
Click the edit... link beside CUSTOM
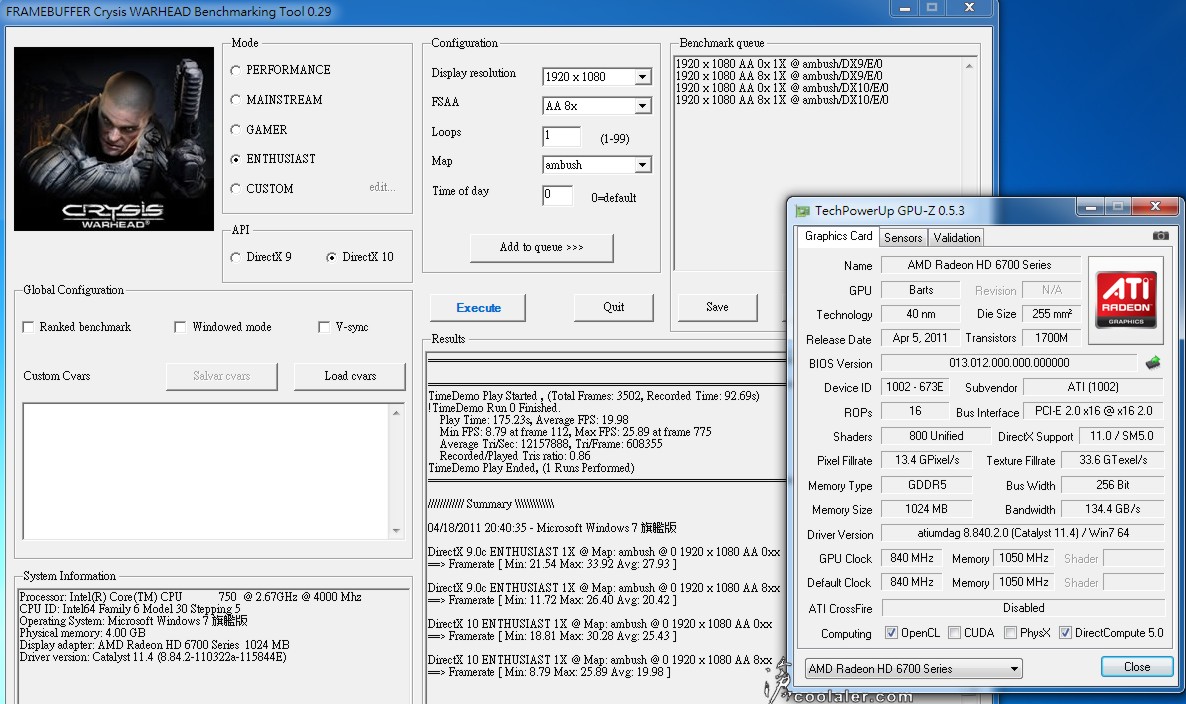pyautogui.click(x=382, y=187)
